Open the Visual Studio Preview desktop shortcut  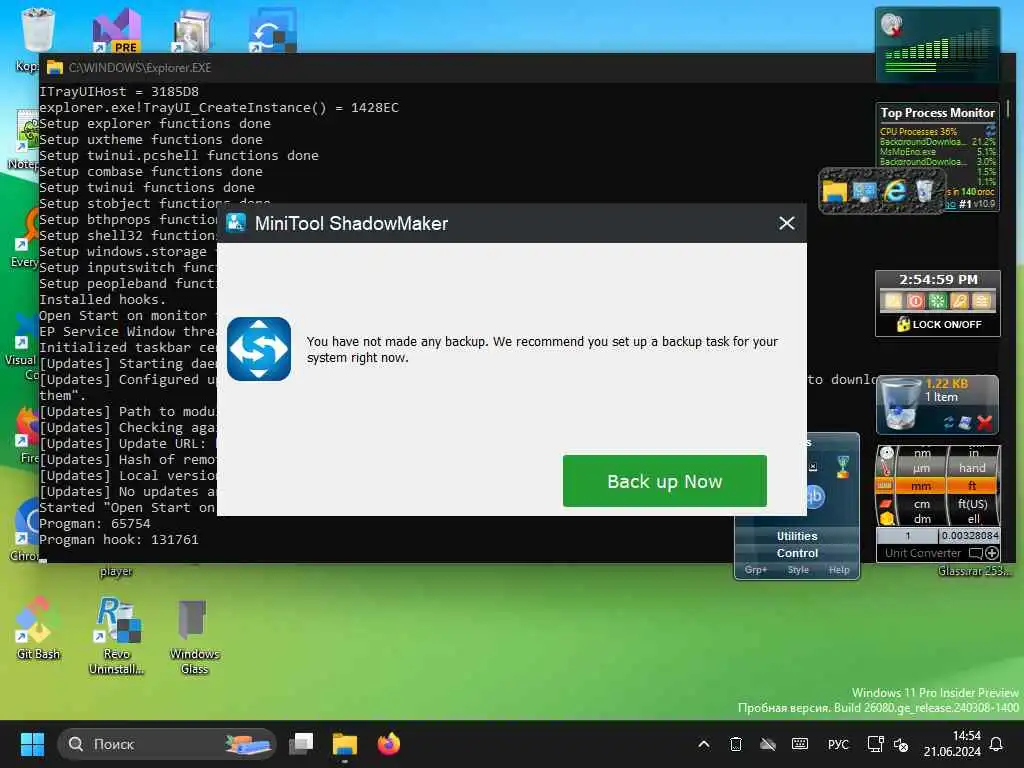(x=117, y=31)
